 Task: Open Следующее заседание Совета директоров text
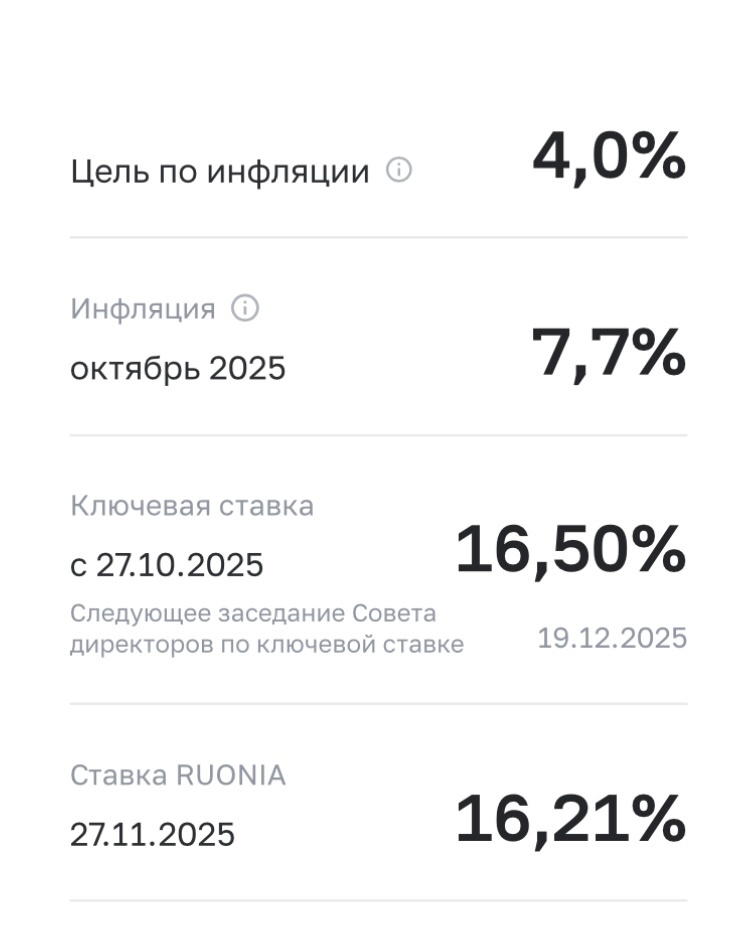pos(266,629)
